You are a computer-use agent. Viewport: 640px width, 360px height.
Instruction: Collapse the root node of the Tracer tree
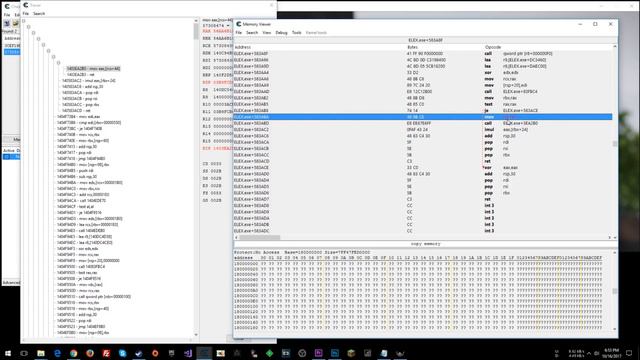[x=24, y=21]
